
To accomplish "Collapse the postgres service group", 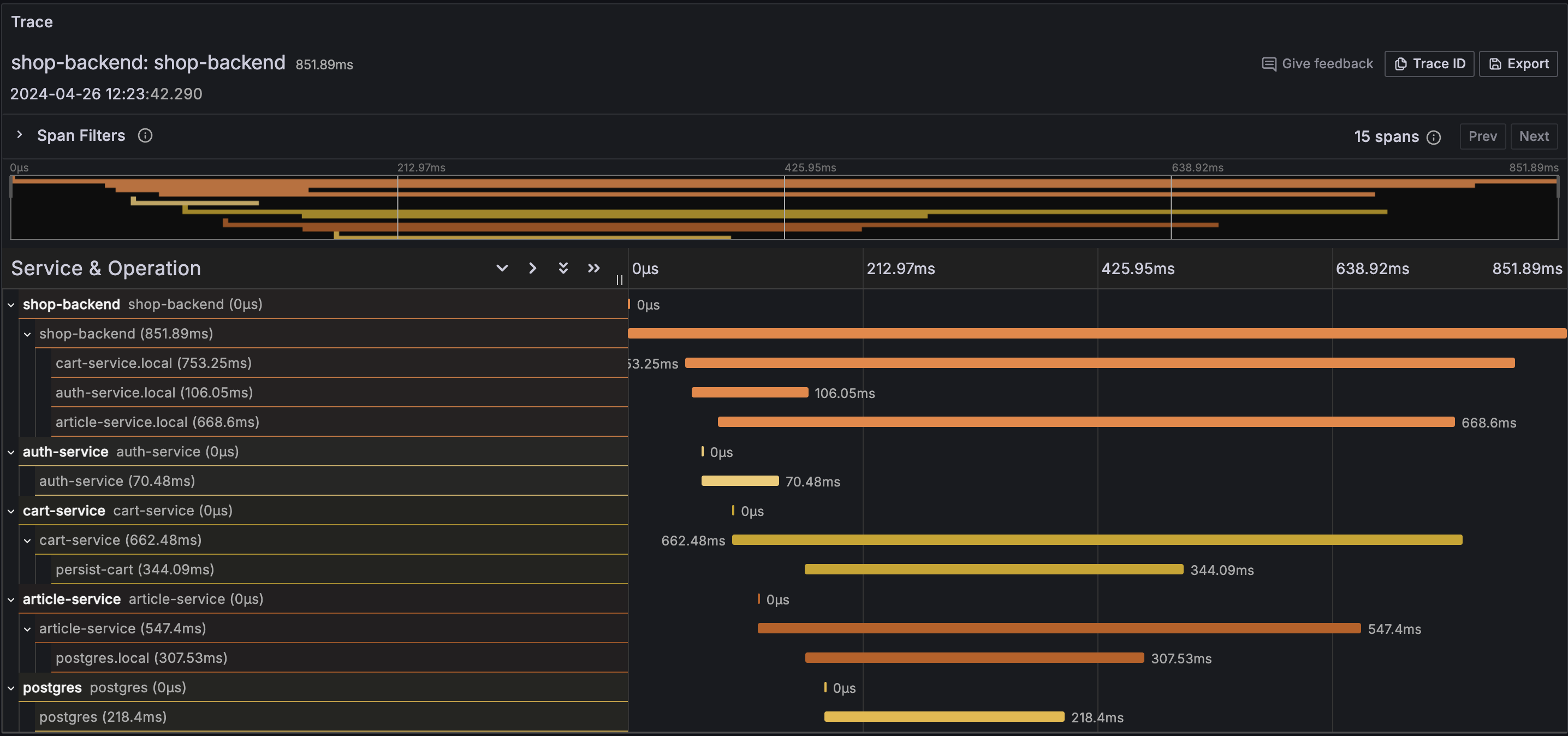I will 10,687.
